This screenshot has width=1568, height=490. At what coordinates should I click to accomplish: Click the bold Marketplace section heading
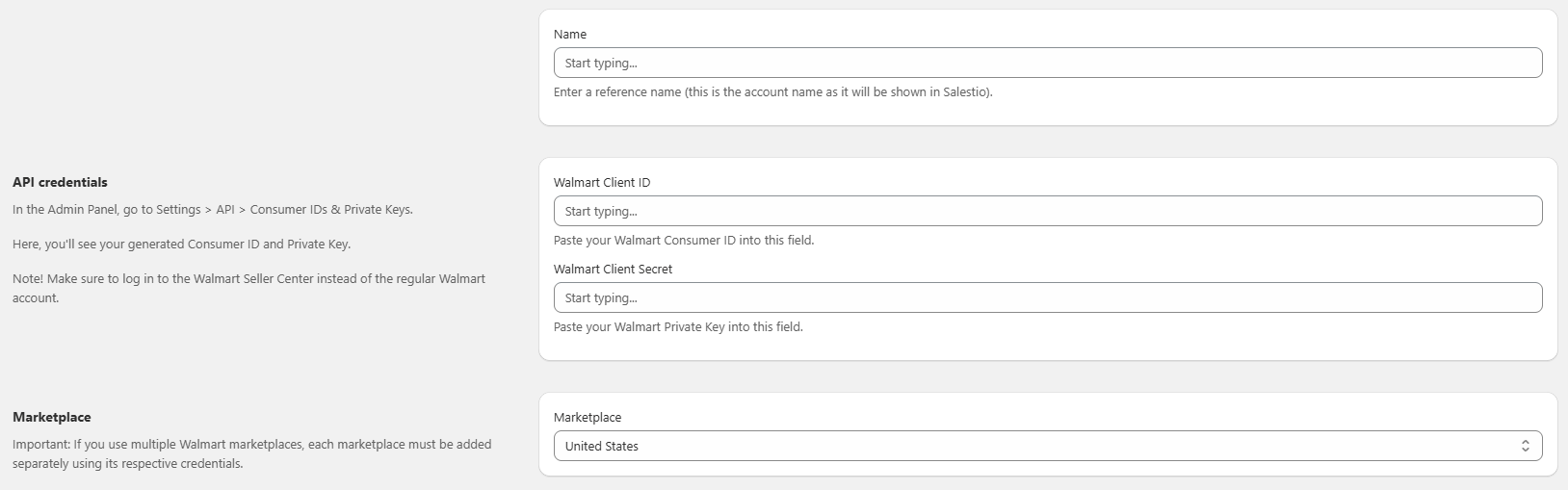point(52,418)
